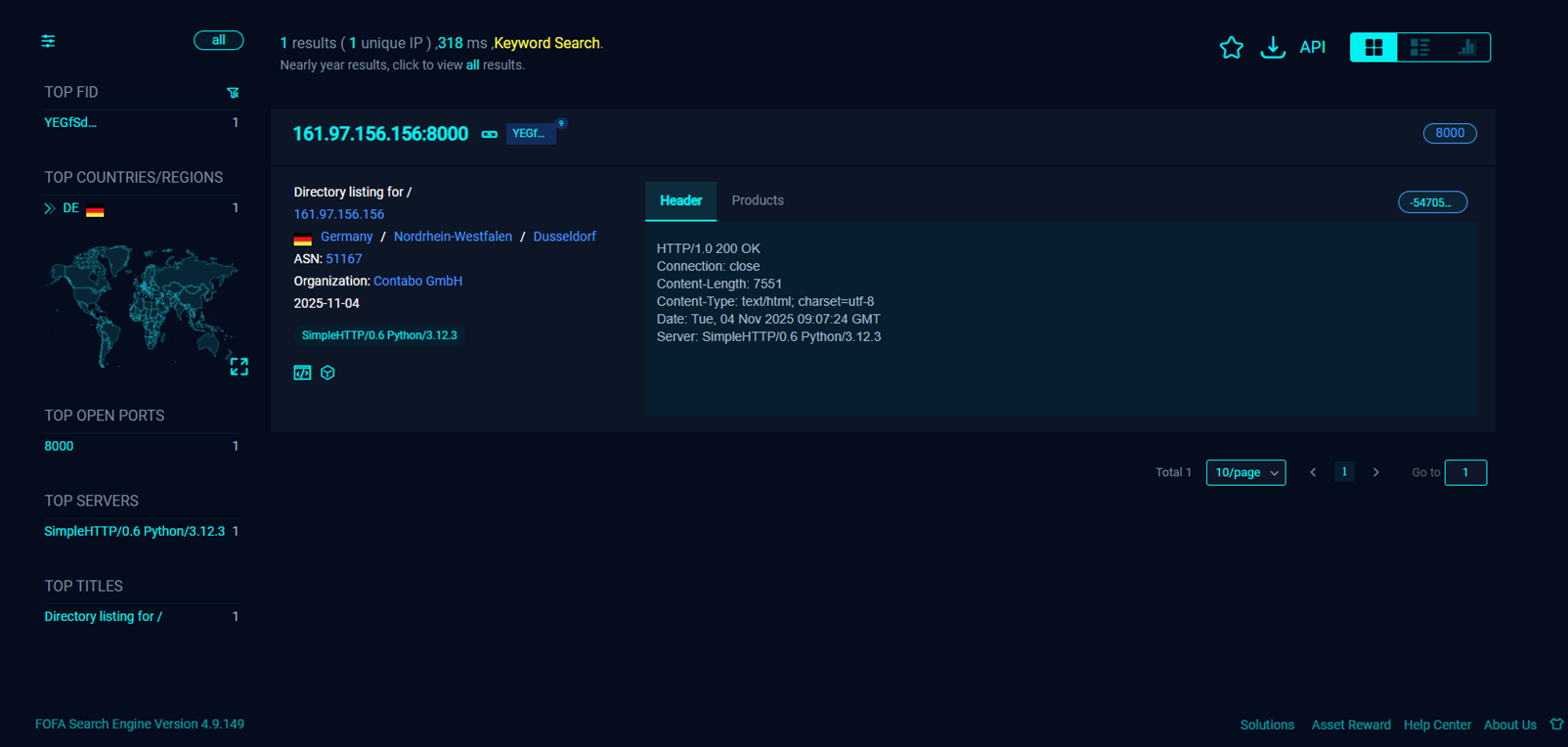Expand the world map to fullscreen
This screenshot has height=747, width=1568.
(239, 367)
